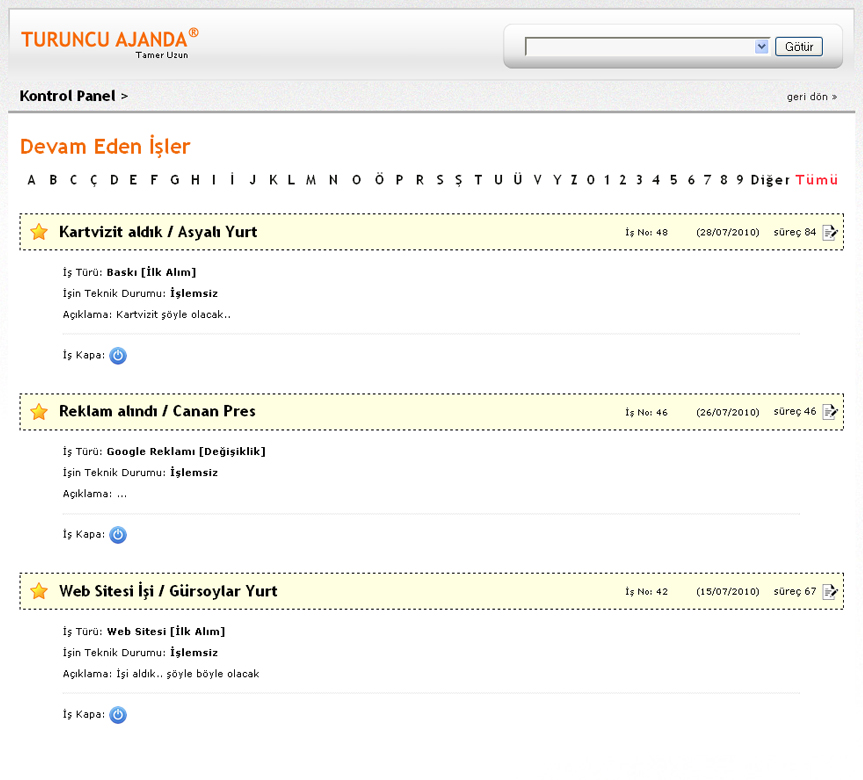
Task: Click the star icon beside Kartvizit aldık
Action: pyautogui.click(x=39, y=232)
